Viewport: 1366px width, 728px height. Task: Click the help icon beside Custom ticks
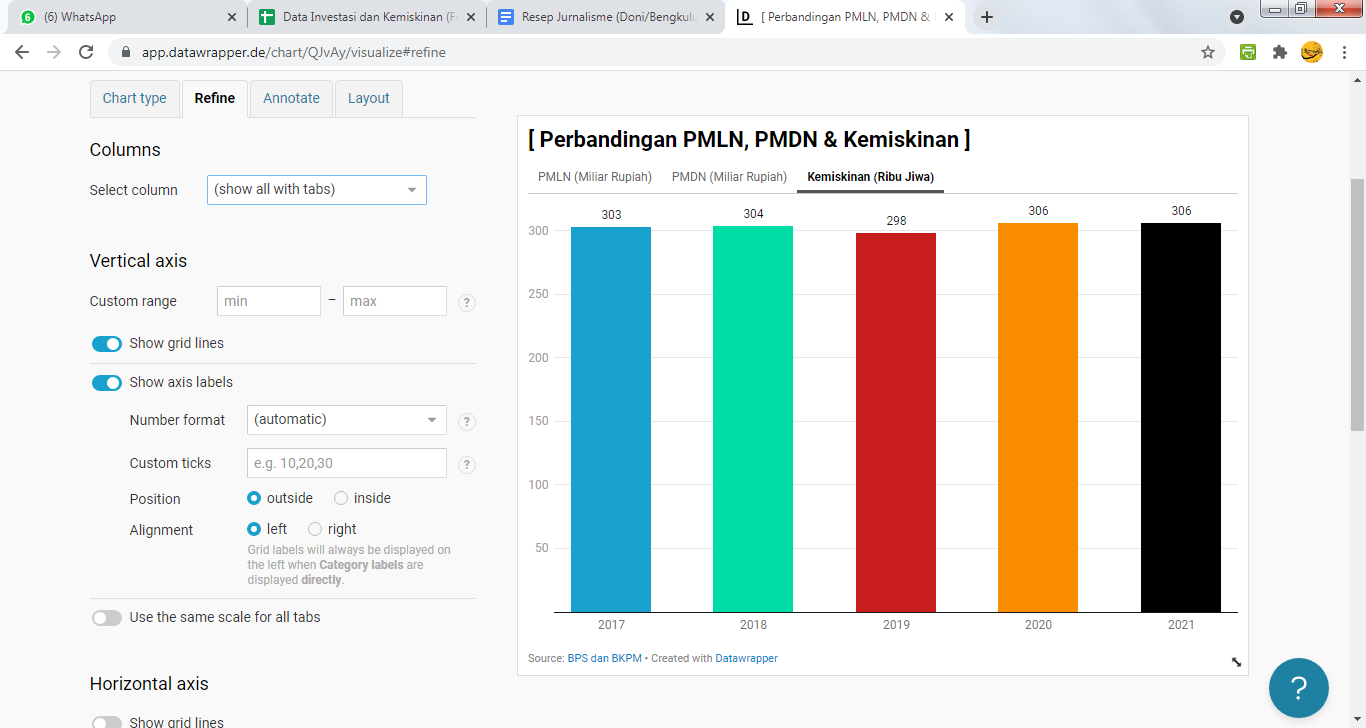[466, 465]
